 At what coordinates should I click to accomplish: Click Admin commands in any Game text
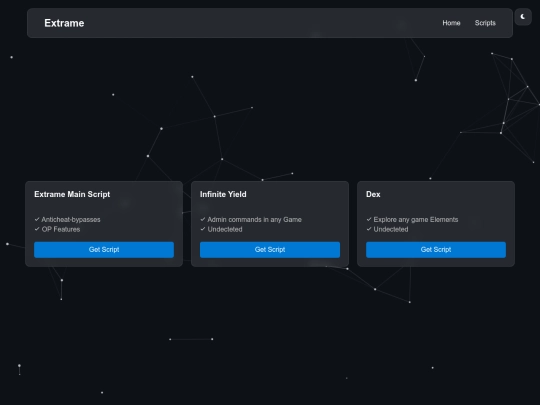pyautogui.click(x=255, y=220)
